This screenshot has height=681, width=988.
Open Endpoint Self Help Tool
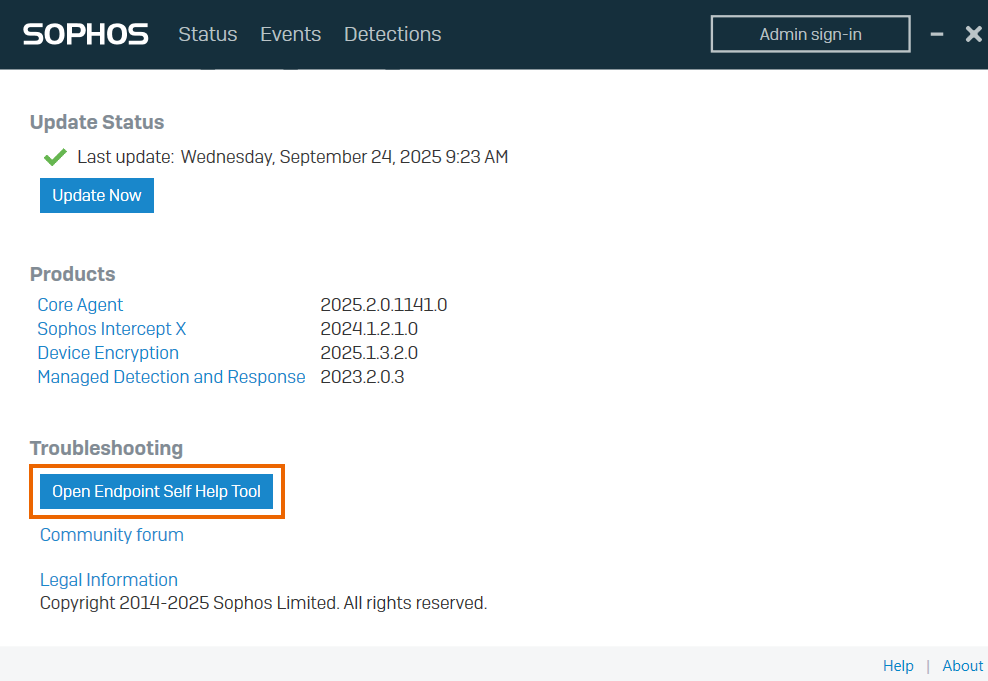[x=156, y=491]
